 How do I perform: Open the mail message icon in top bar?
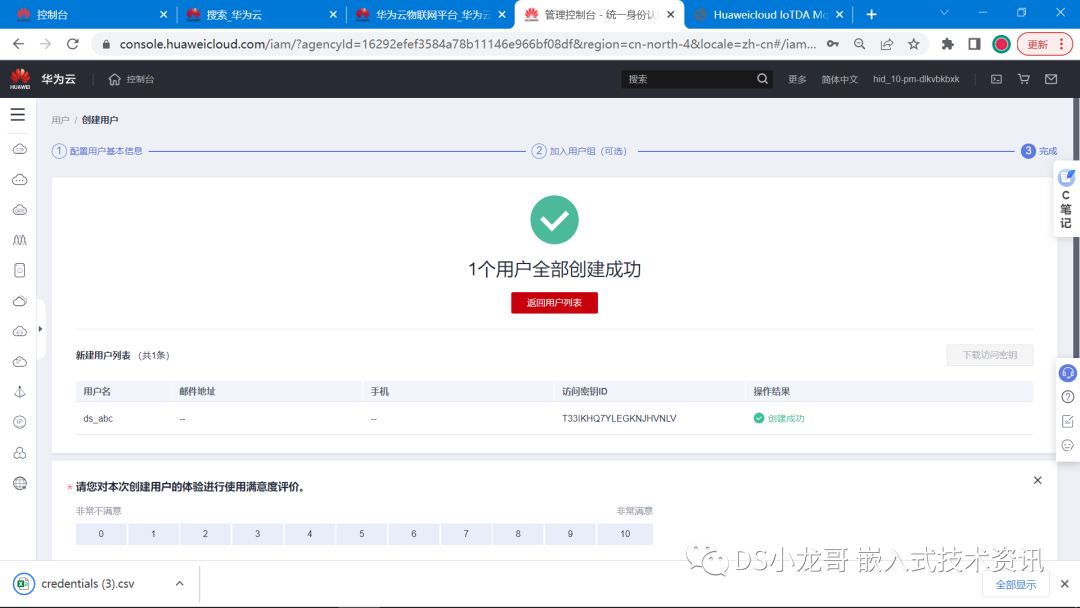pos(1052,79)
